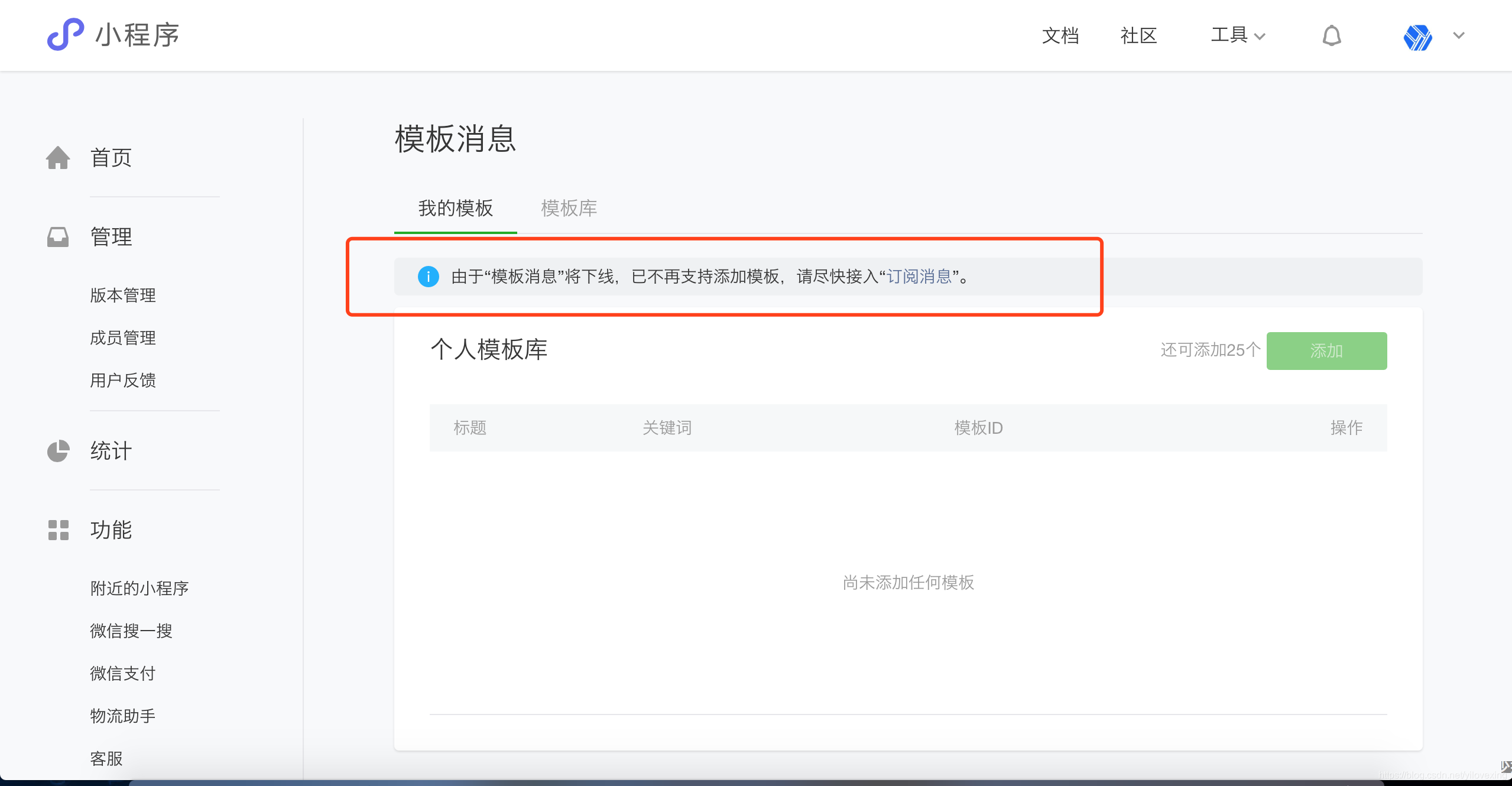
Task: Open the 文档 link
Action: (x=1060, y=35)
